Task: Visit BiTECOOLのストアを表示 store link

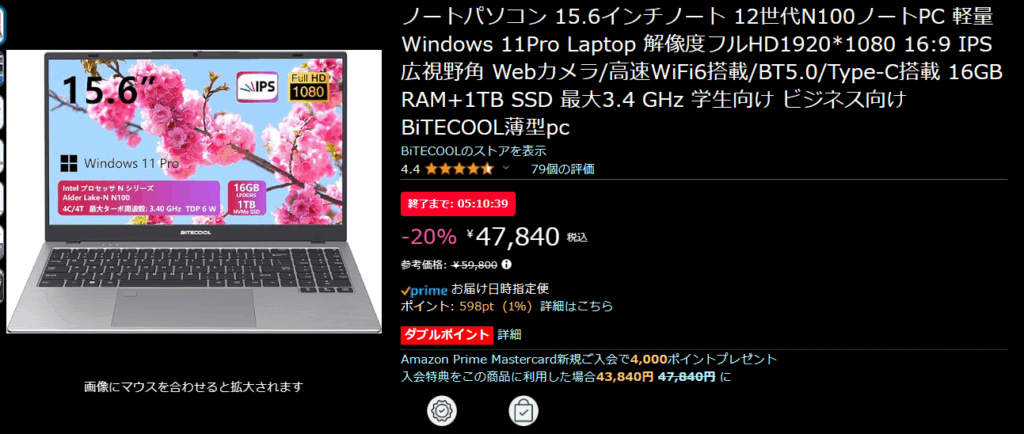Action: click(473, 151)
